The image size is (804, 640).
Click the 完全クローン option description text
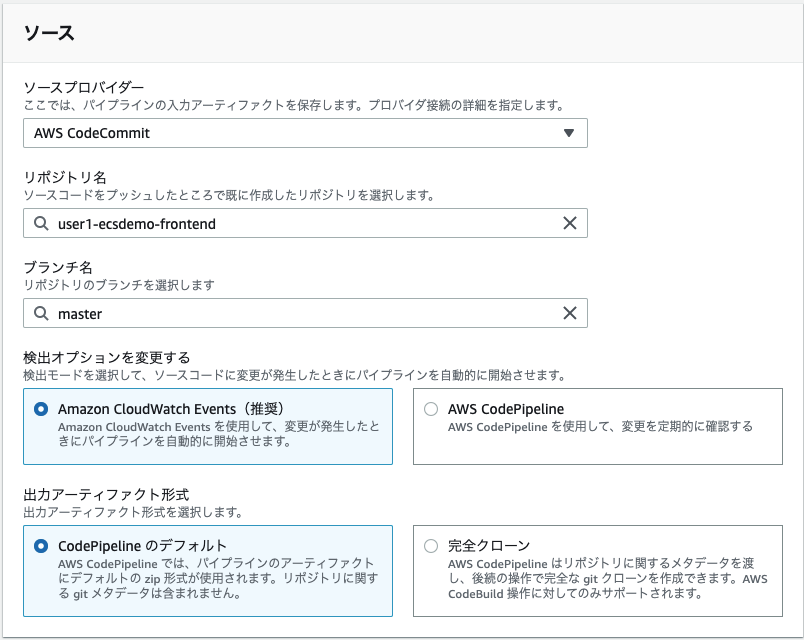point(608,578)
